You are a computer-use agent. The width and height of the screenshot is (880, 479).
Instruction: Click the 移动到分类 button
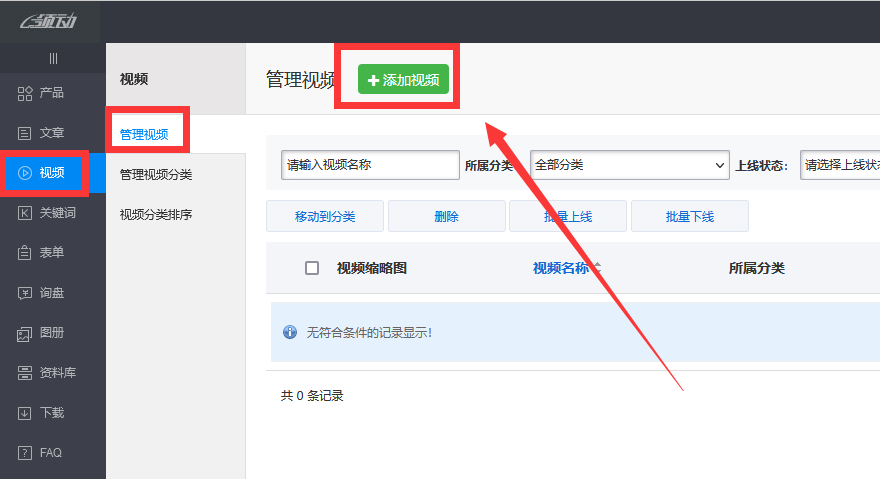(325, 216)
